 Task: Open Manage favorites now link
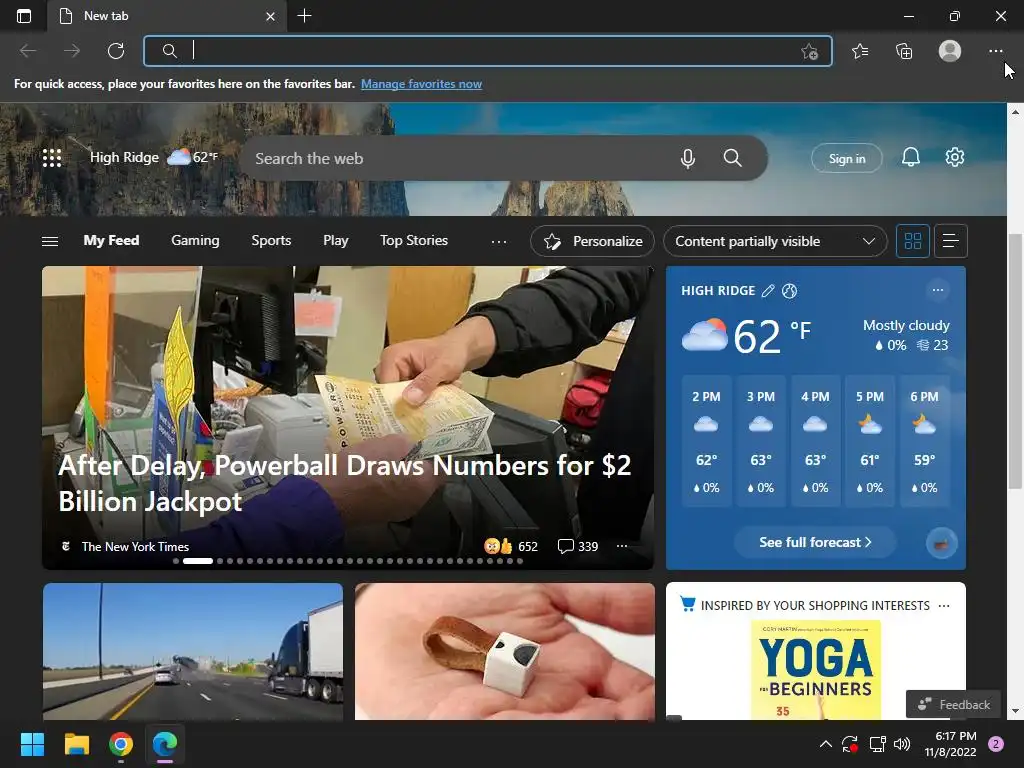click(x=421, y=84)
